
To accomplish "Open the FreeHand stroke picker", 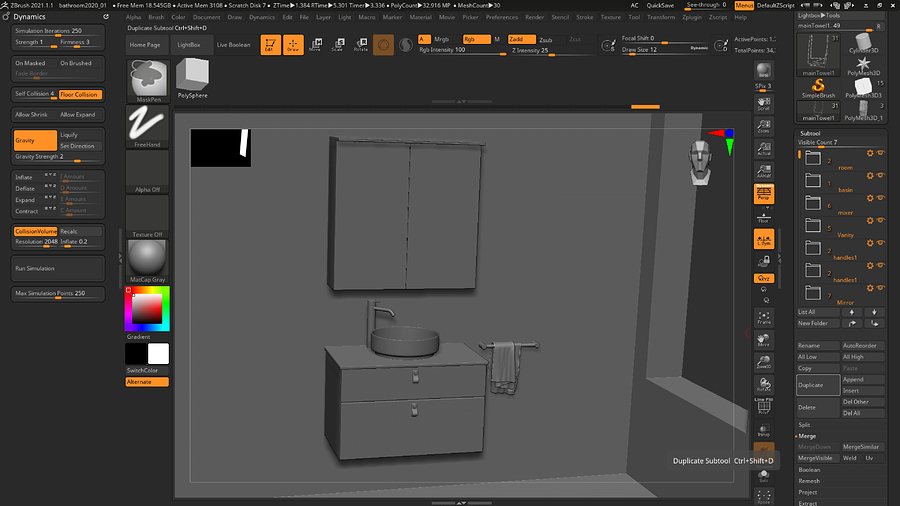I will [x=148, y=126].
